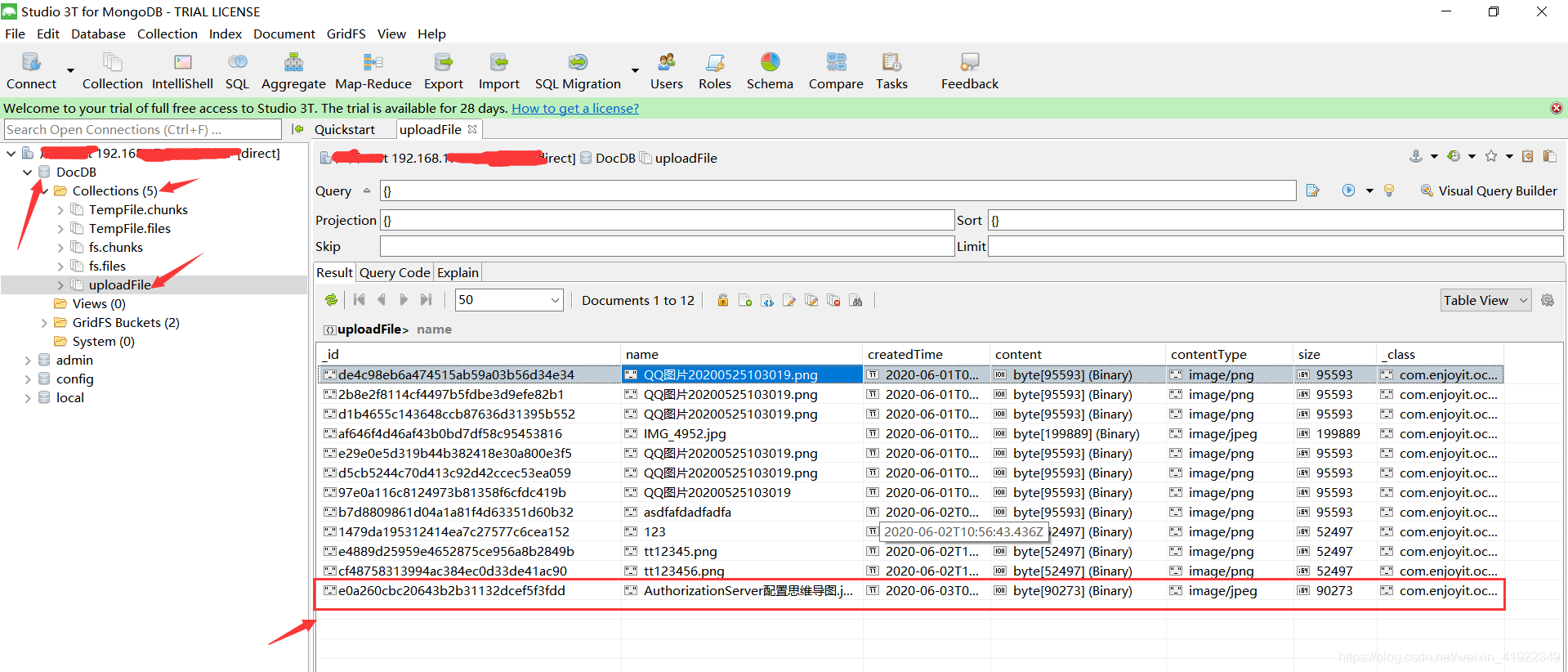Open the Connect dropdown arrow
Viewport: 1568px width, 672px height.
pos(70,70)
